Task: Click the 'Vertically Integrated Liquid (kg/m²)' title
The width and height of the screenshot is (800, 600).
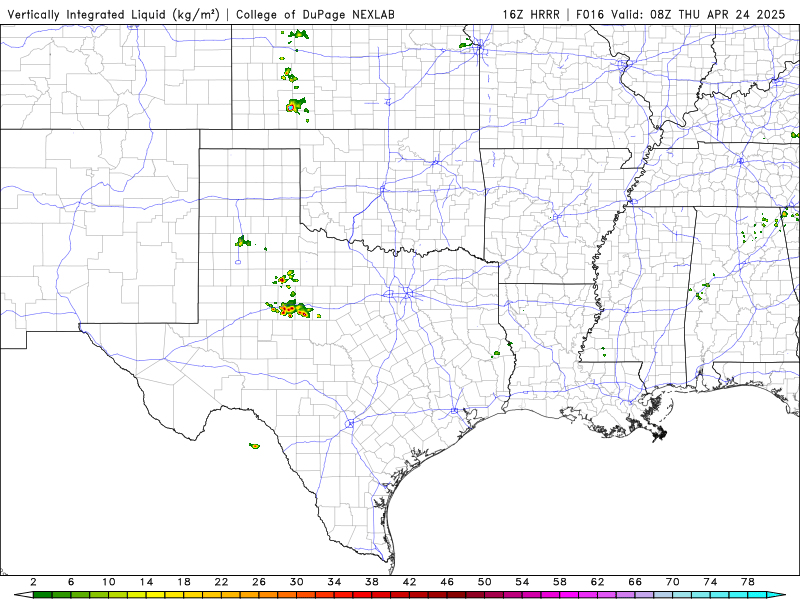Action: tap(113, 14)
